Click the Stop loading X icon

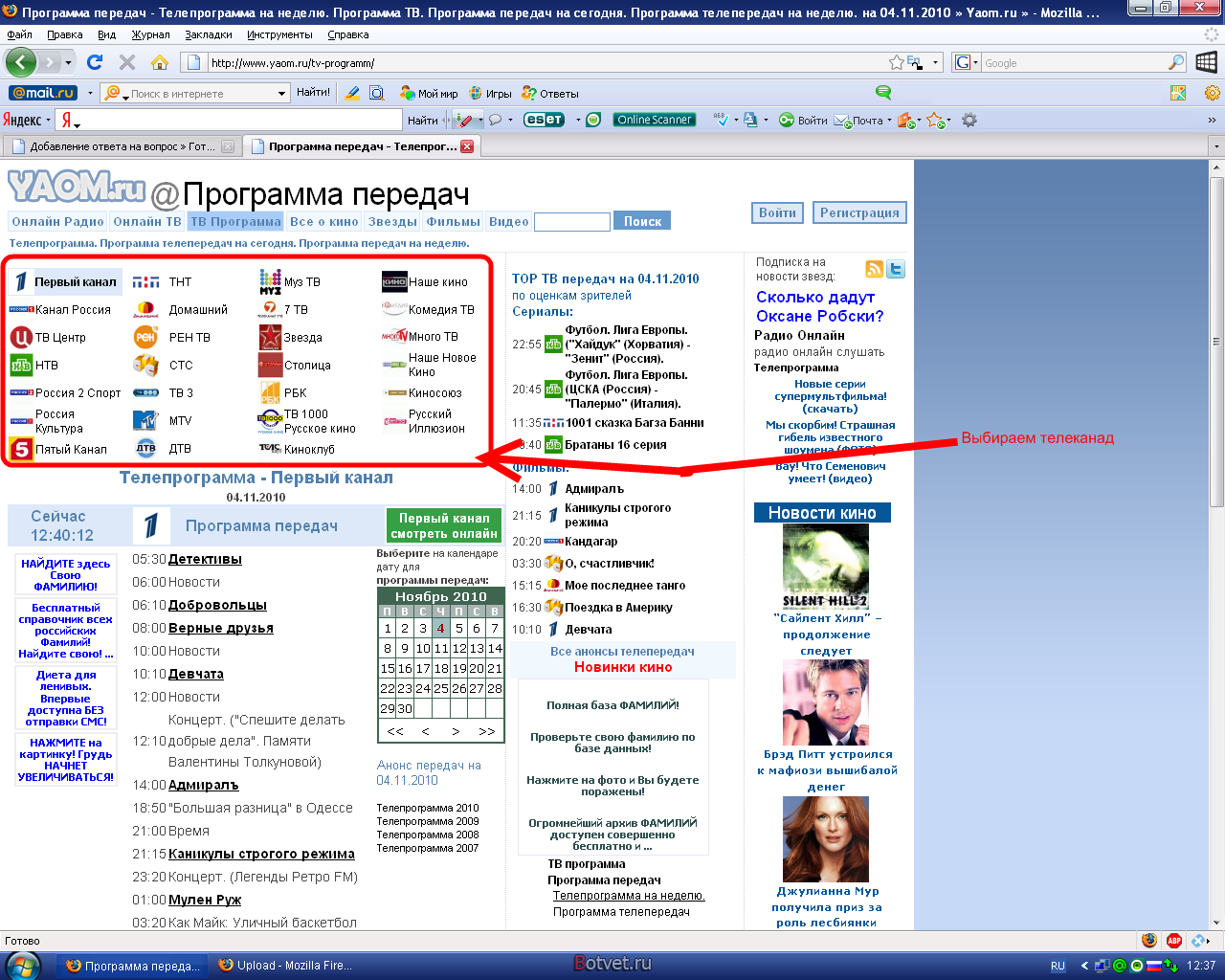(127, 62)
